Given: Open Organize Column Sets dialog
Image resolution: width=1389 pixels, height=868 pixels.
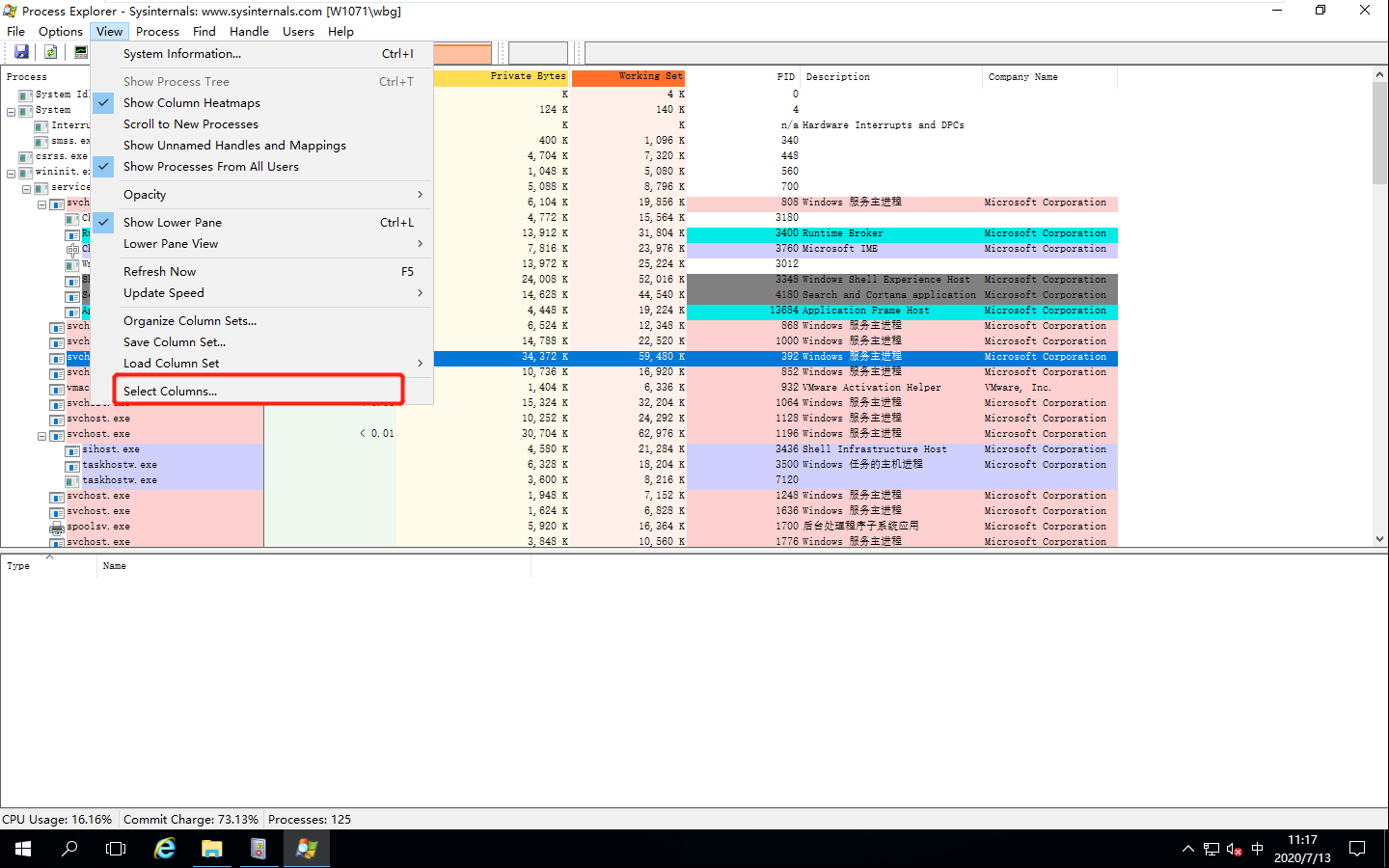Looking at the screenshot, I should pyautogui.click(x=261, y=321).
